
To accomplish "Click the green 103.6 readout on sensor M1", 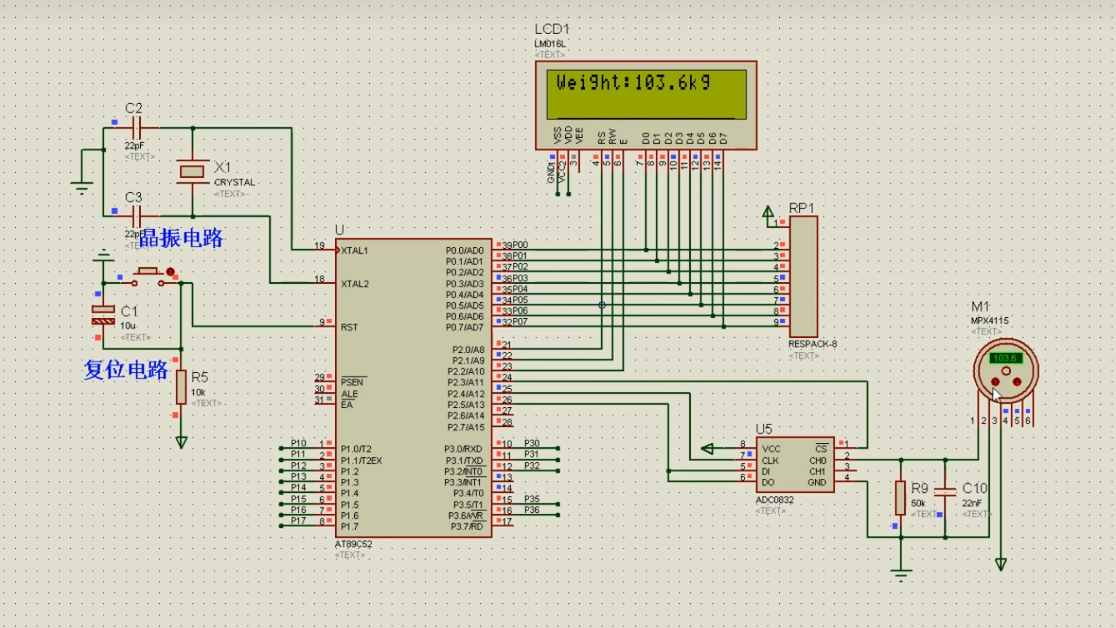I will [x=1006, y=358].
